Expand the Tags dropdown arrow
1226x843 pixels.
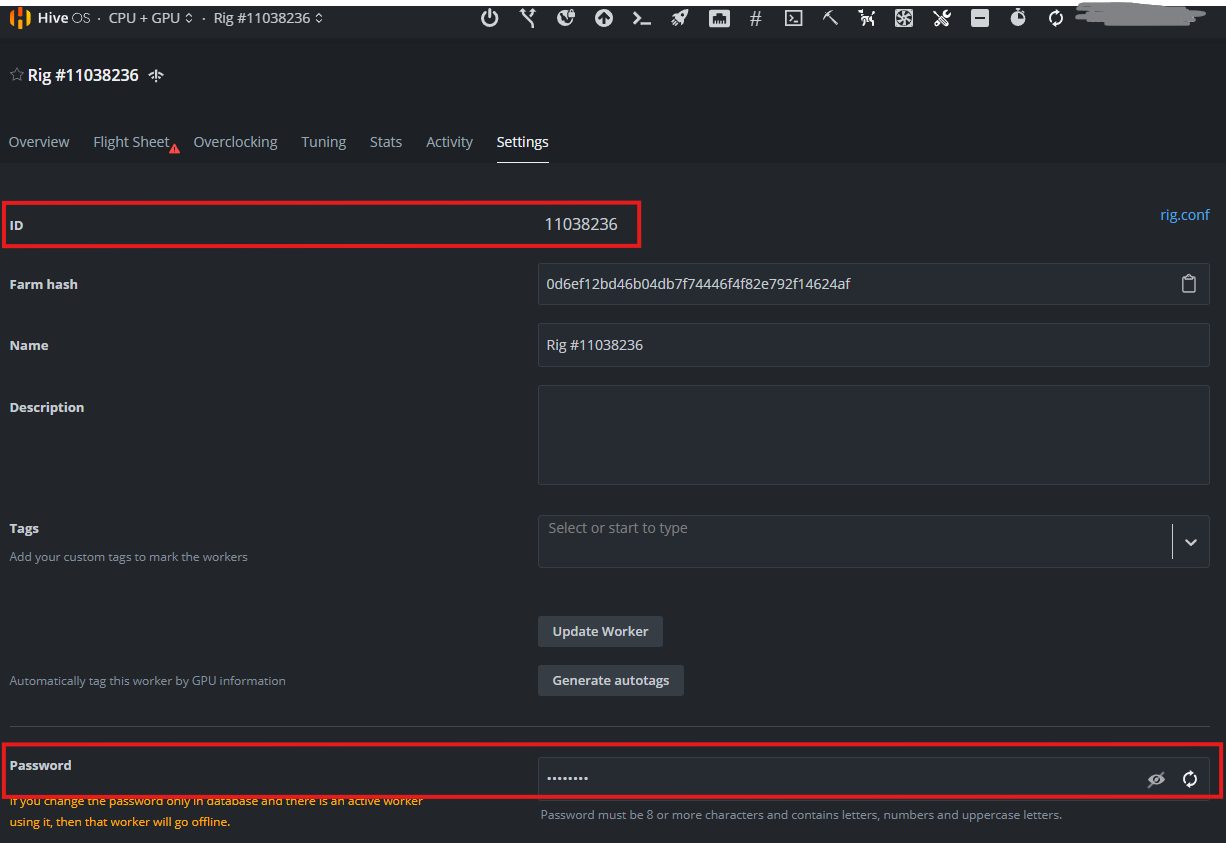[x=1190, y=542]
